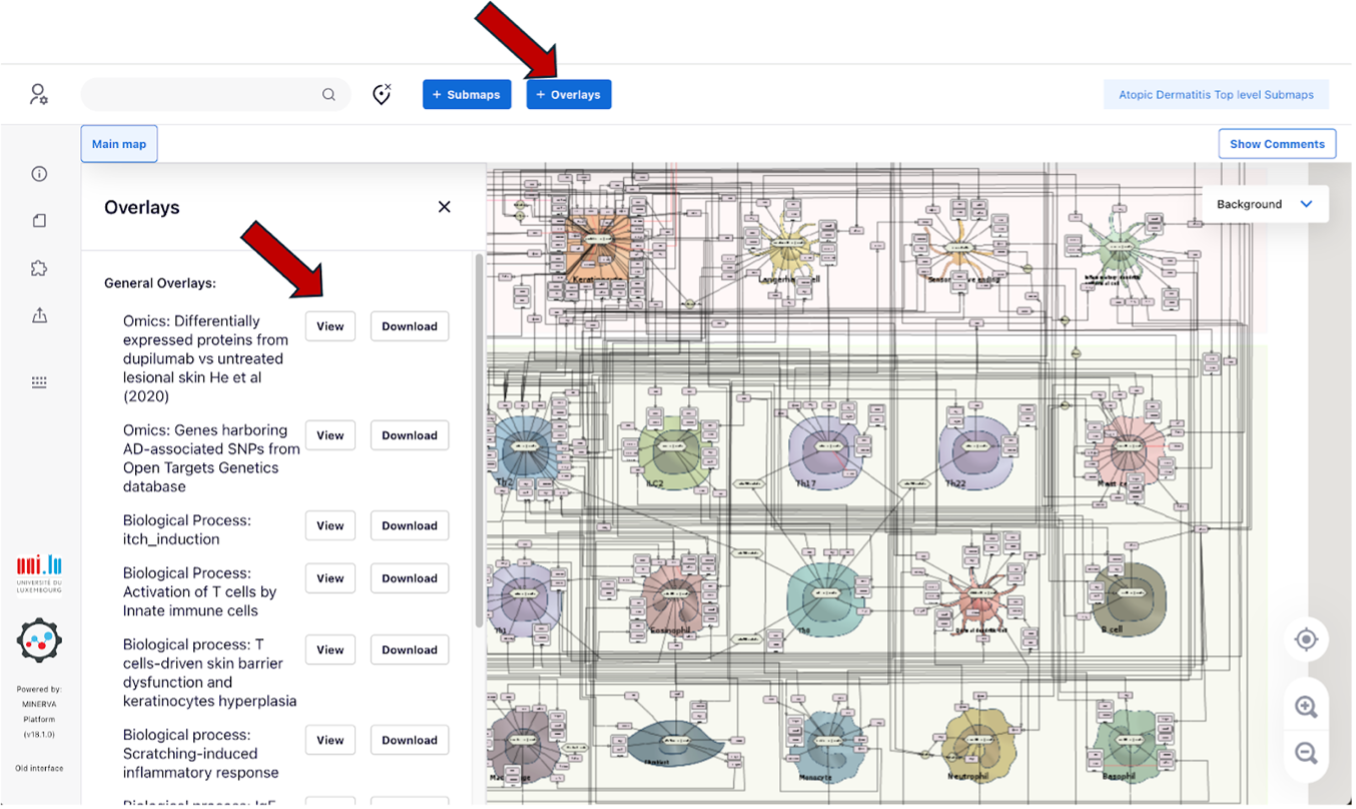Image resolution: width=1356 pixels, height=809 pixels.
Task: Download the AD-associated SNPs overlay
Action: (x=409, y=436)
